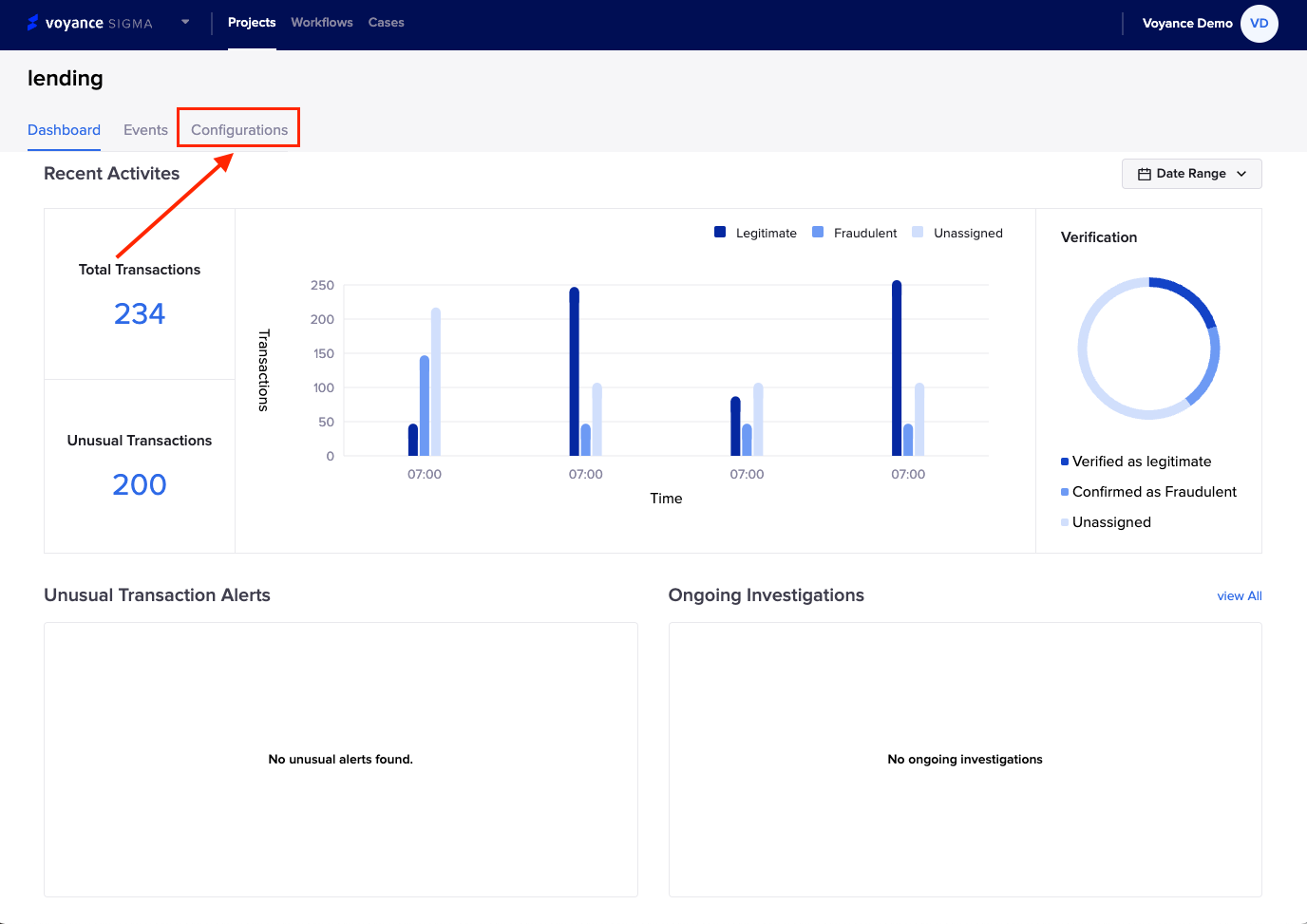Click the Voyance Sigma logo icon
This screenshot has width=1307, height=924.
click(33, 23)
